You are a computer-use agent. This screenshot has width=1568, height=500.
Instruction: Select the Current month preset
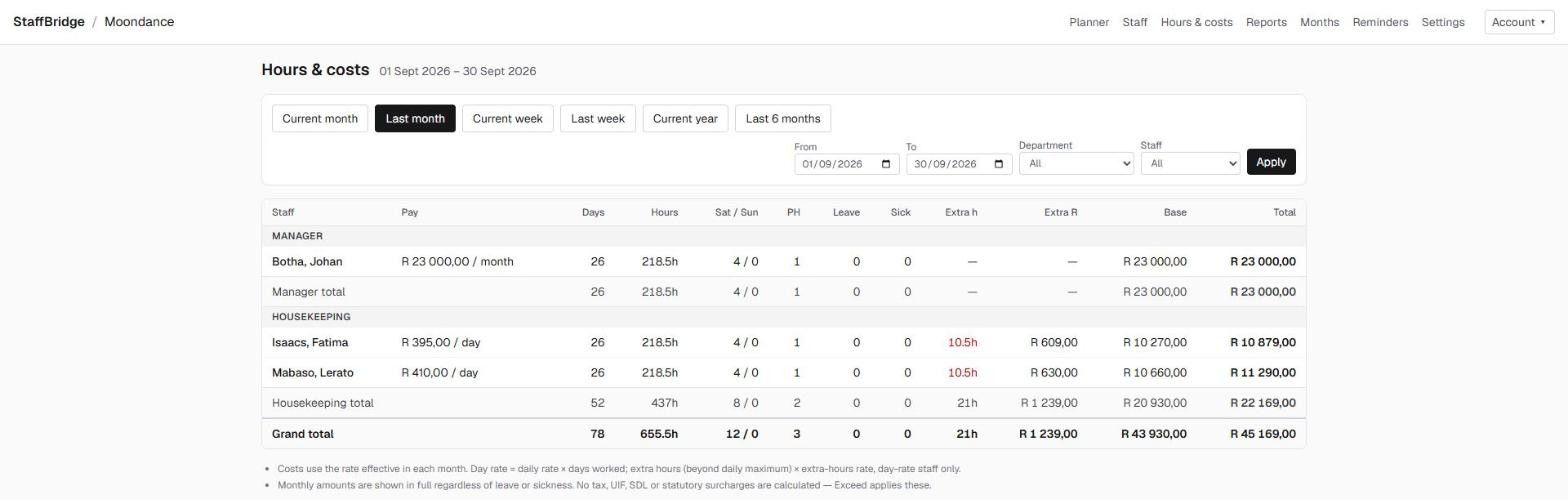pyautogui.click(x=320, y=118)
